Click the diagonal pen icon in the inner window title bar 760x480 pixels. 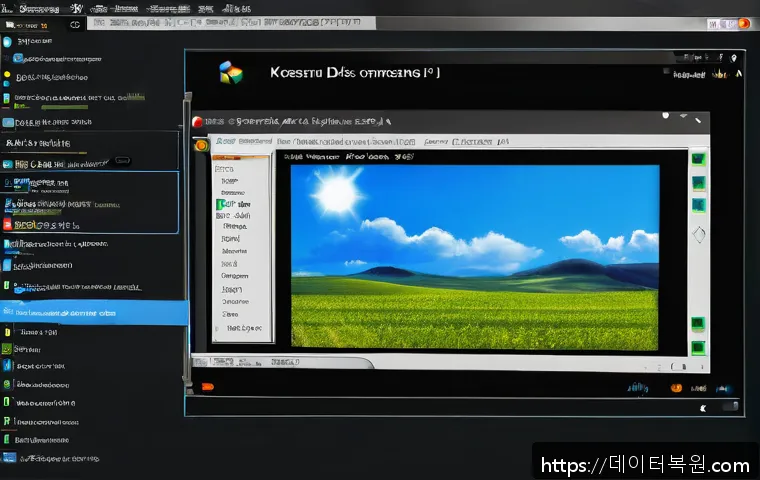[698, 120]
